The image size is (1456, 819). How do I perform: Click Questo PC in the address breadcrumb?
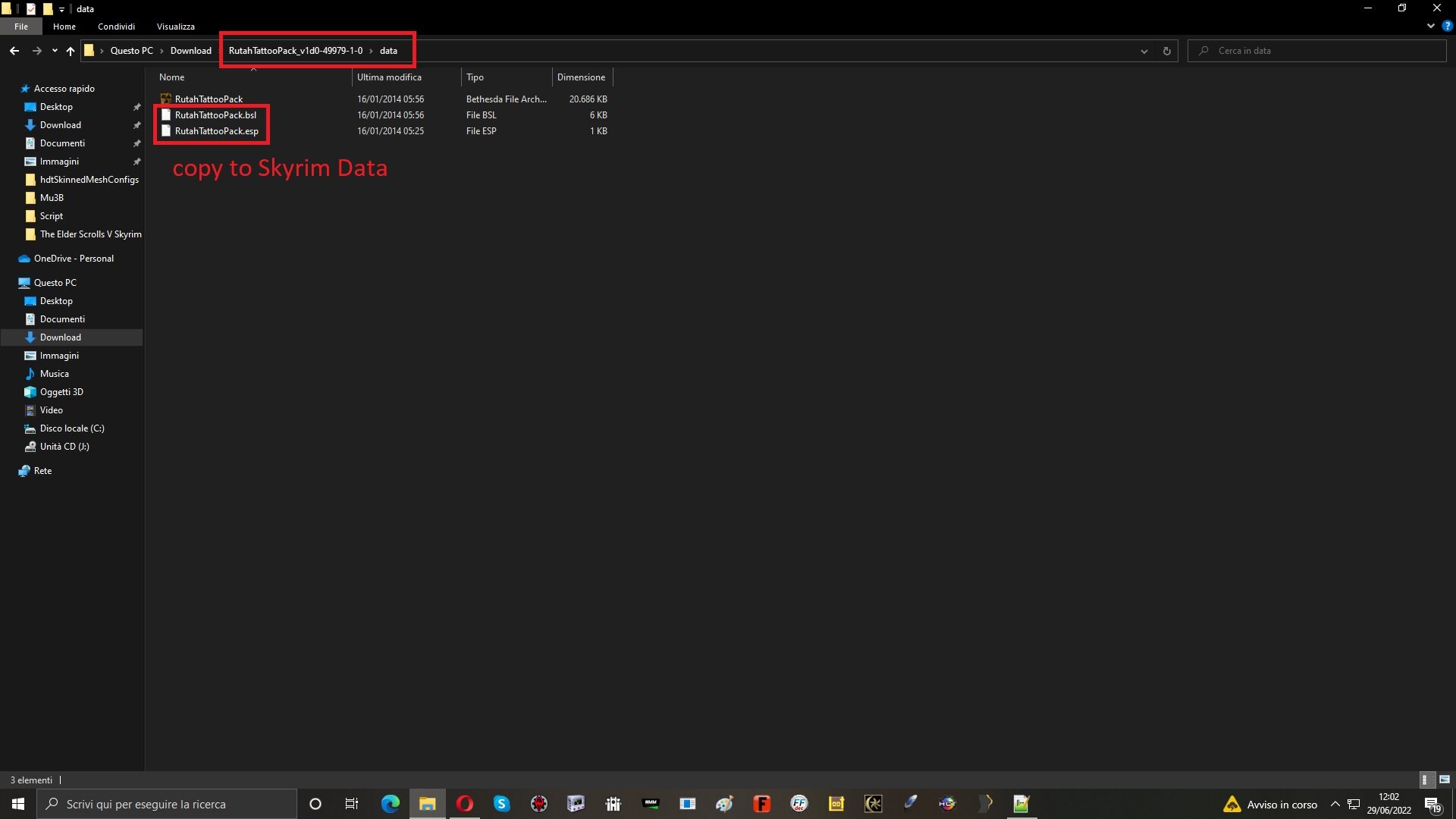pos(132,51)
